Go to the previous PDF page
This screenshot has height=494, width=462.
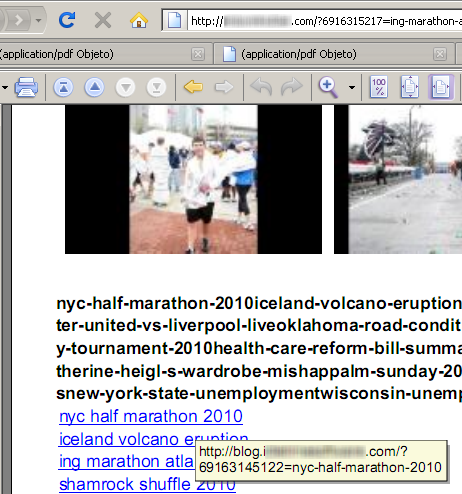pos(95,87)
